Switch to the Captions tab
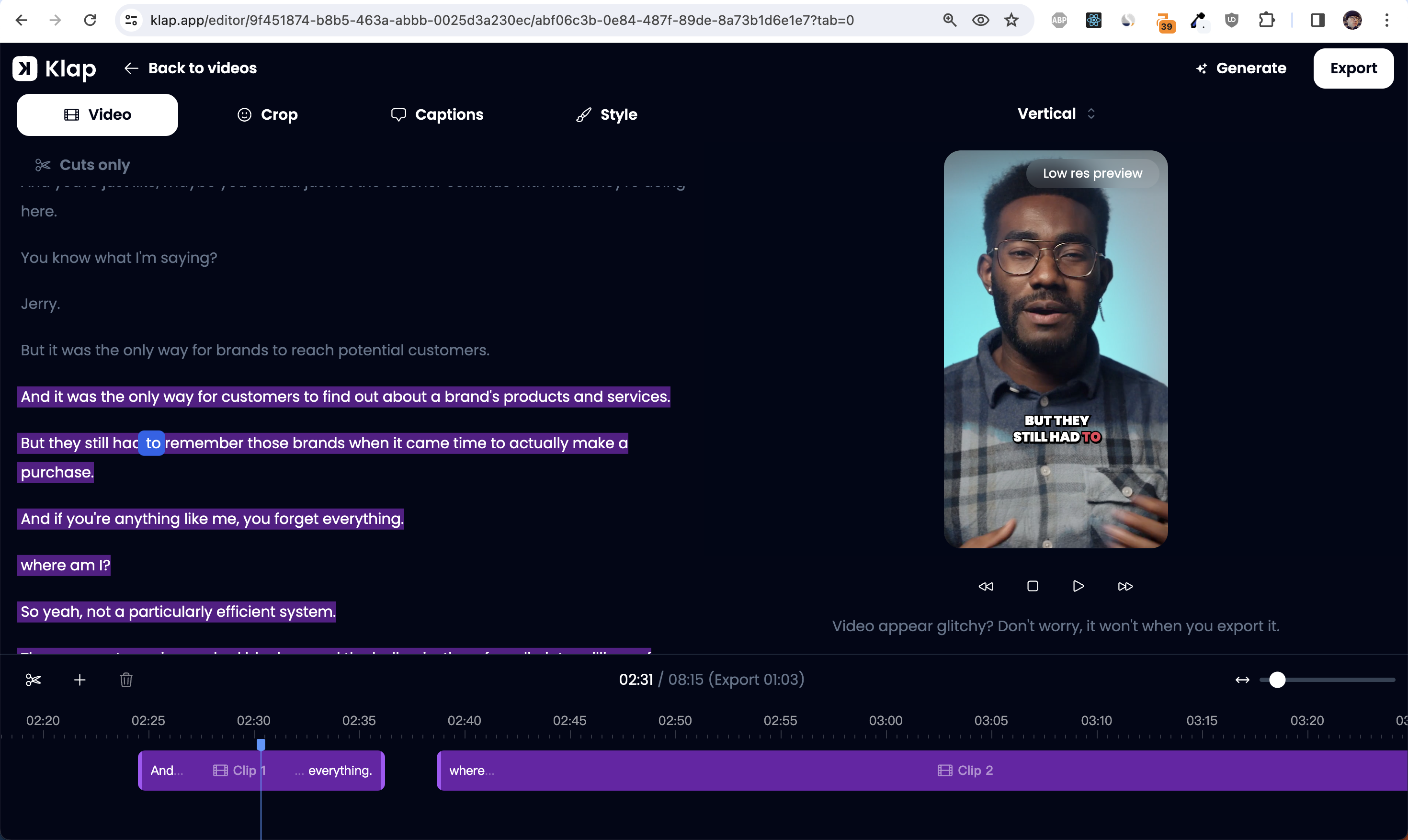1408x840 pixels. (437, 115)
